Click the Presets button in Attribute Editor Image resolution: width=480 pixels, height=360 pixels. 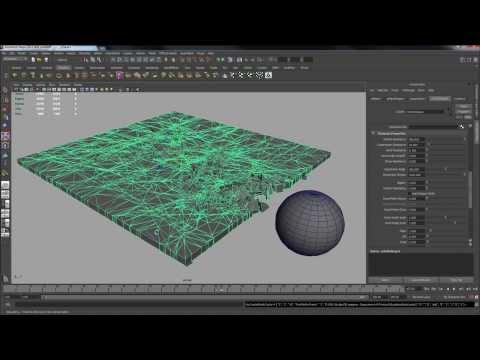(x=464, y=112)
